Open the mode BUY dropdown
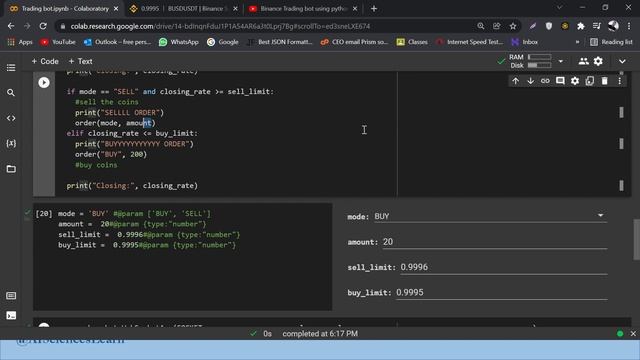The height and width of the screenshot is (360, 640). coord(490,216)
